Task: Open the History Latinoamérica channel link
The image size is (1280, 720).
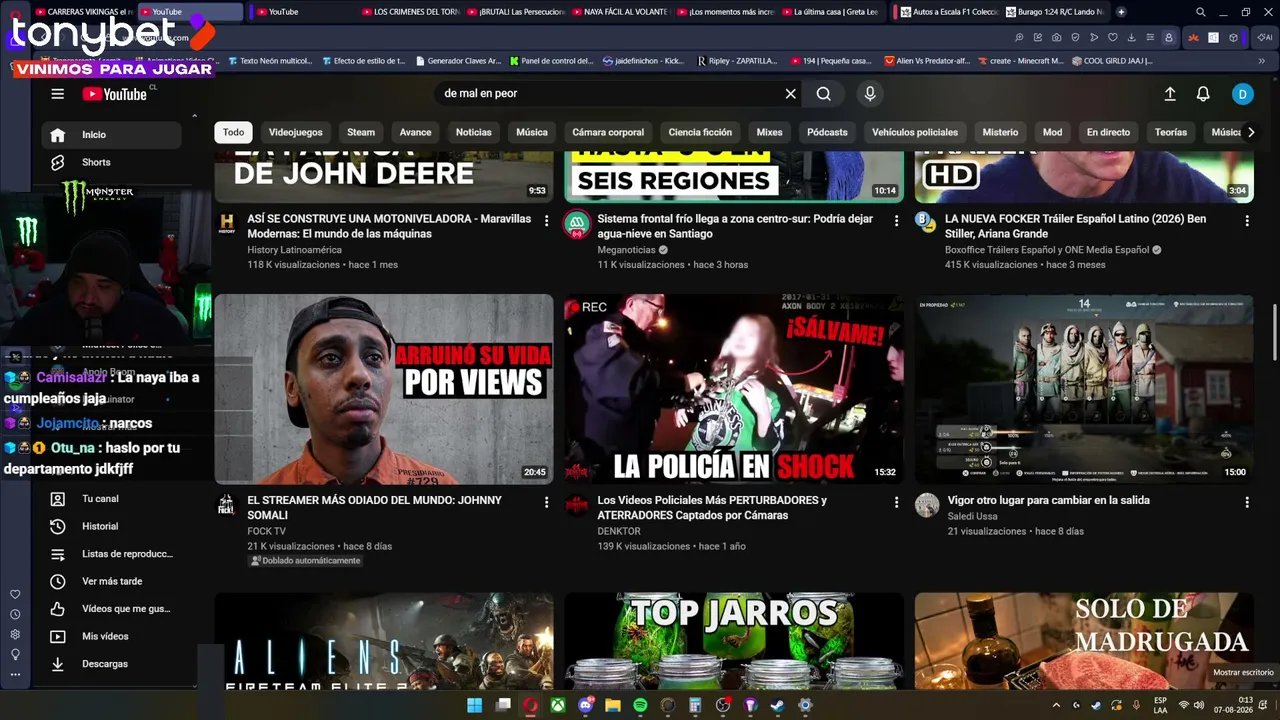Action: coord(294,250)
